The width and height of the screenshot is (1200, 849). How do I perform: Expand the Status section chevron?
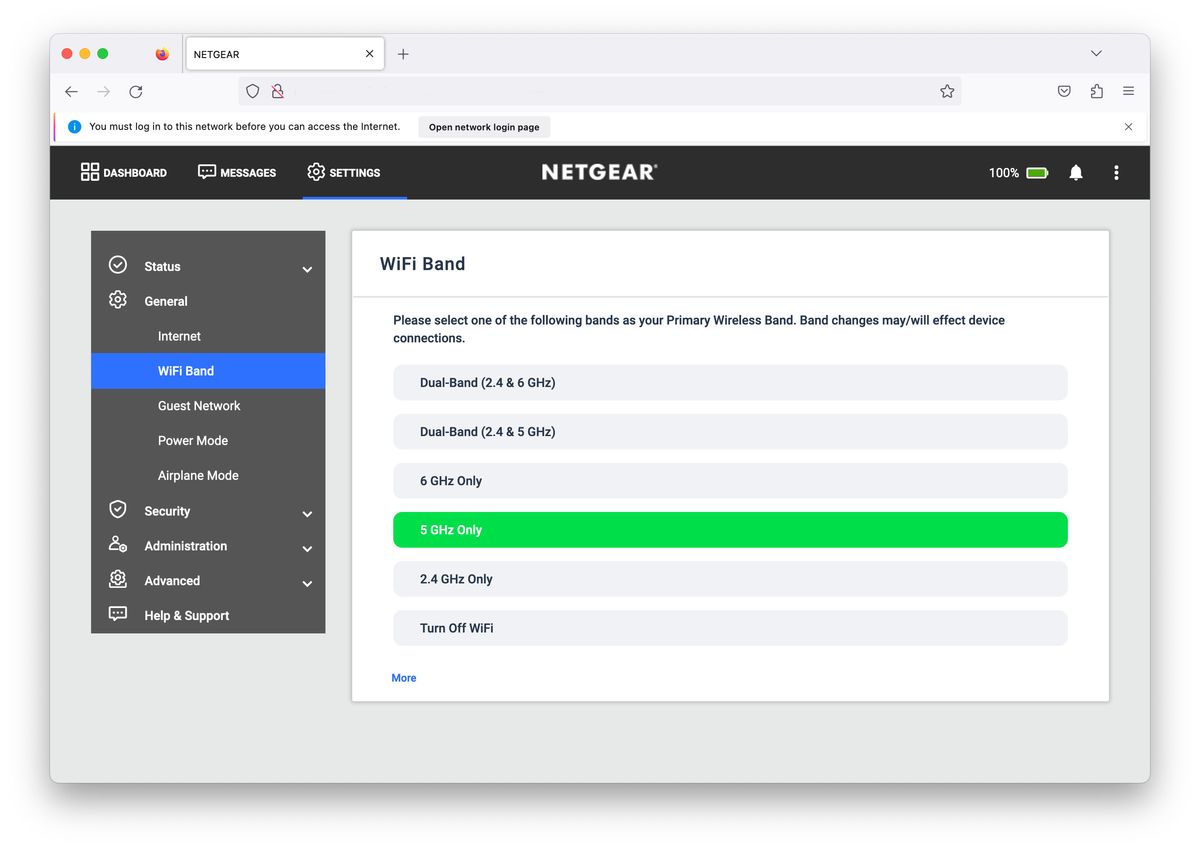click(x=307, y=269)
